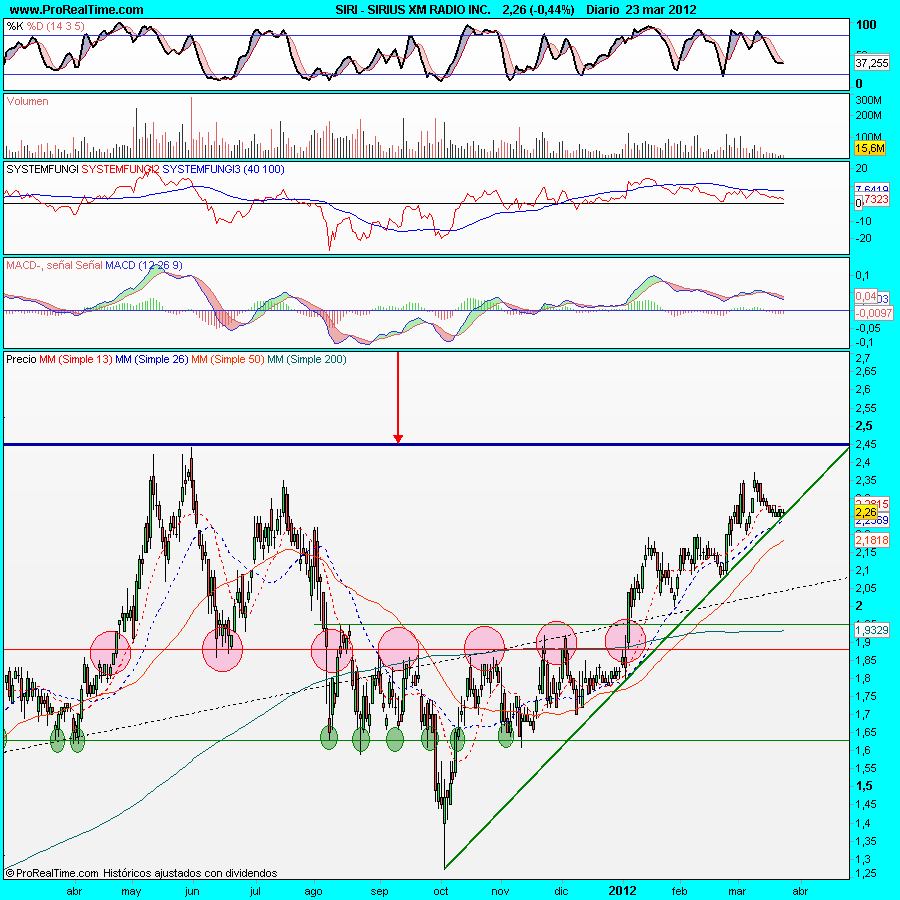The height and width of the screenshot is (900, 900).
Task: Click the Diario timeframe label
Action: 602,10
